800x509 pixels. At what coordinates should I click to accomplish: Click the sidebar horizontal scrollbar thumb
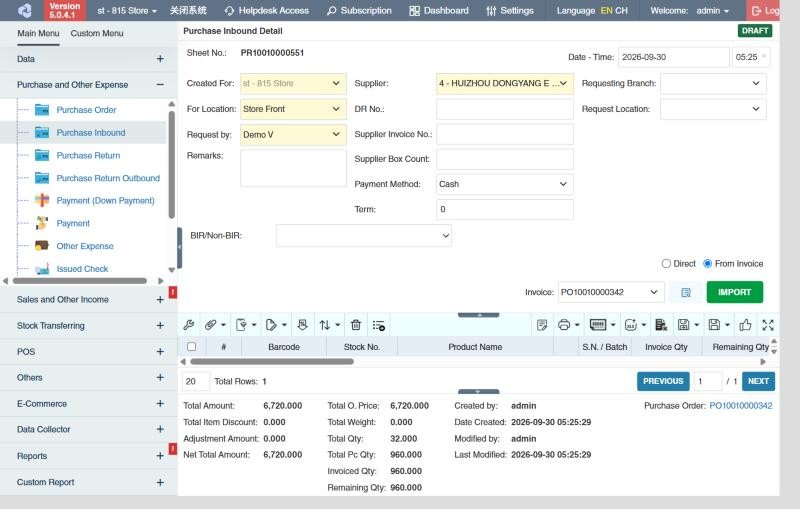80,281
